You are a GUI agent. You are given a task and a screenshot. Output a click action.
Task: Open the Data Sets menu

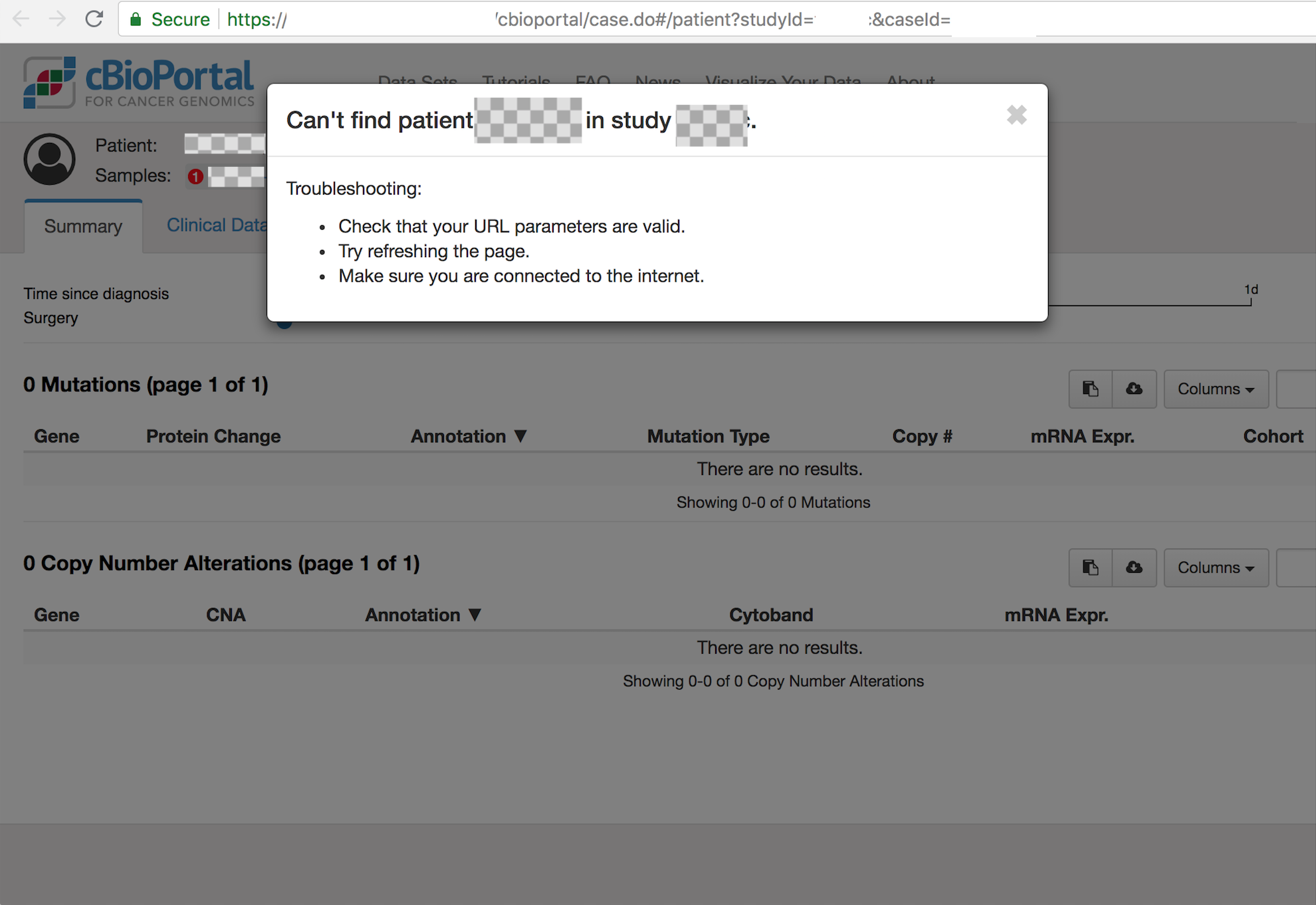(x=417, y=81)
